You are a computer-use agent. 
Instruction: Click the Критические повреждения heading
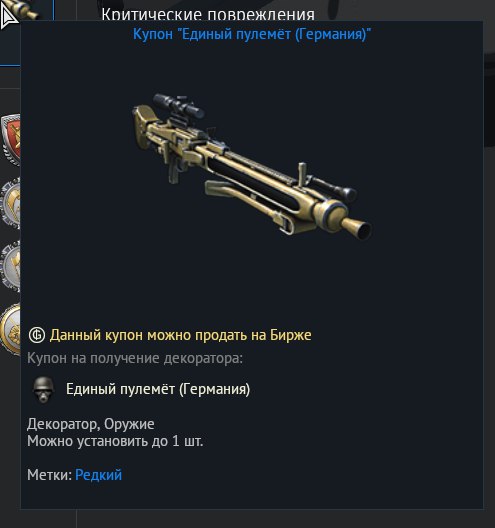tap(208, 14)
